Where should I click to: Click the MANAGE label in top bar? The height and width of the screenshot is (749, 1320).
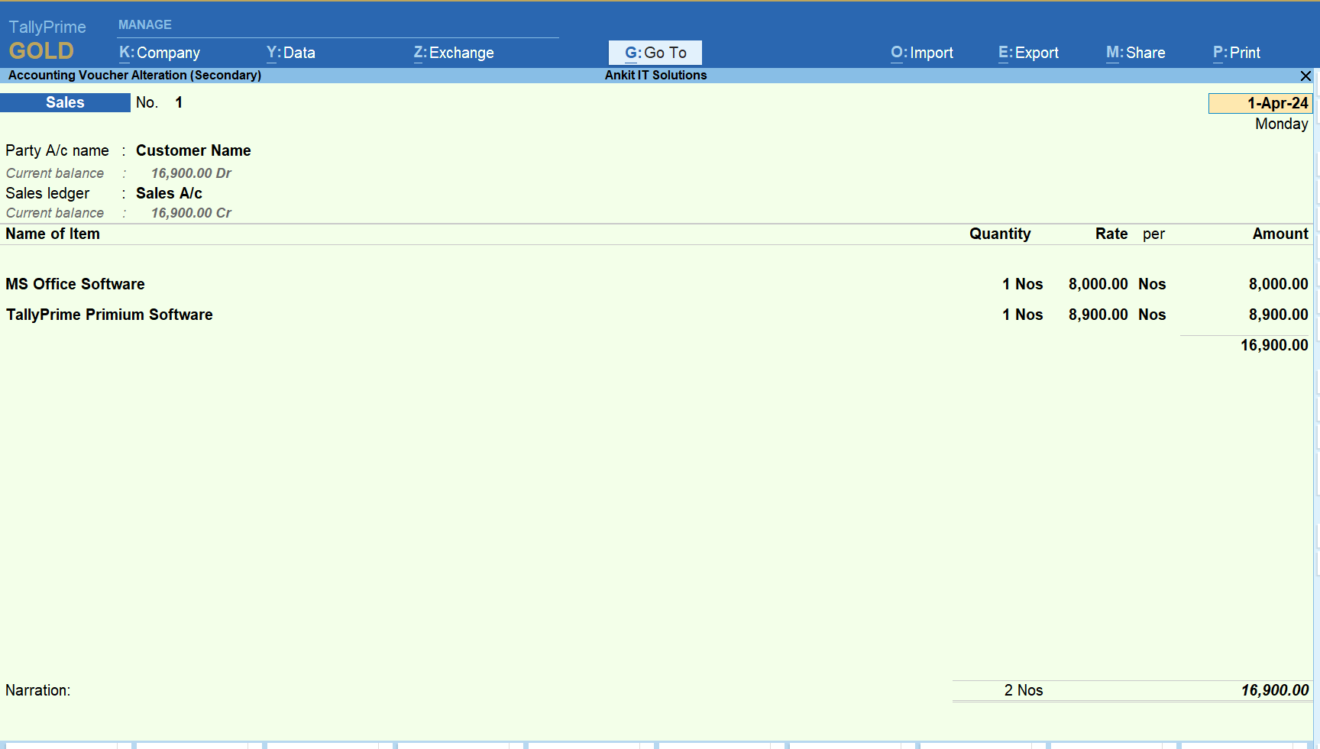pyautogui.click(x=145, y=25)
